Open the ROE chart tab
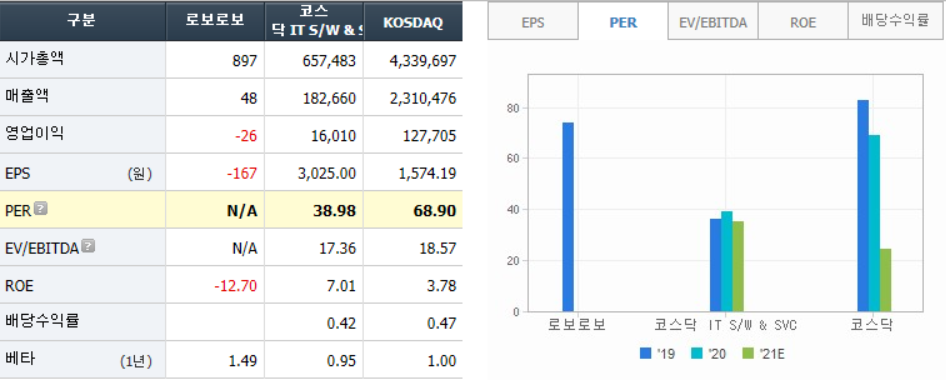The width and height of the screenshot is (946, 380). pos(803,22)
